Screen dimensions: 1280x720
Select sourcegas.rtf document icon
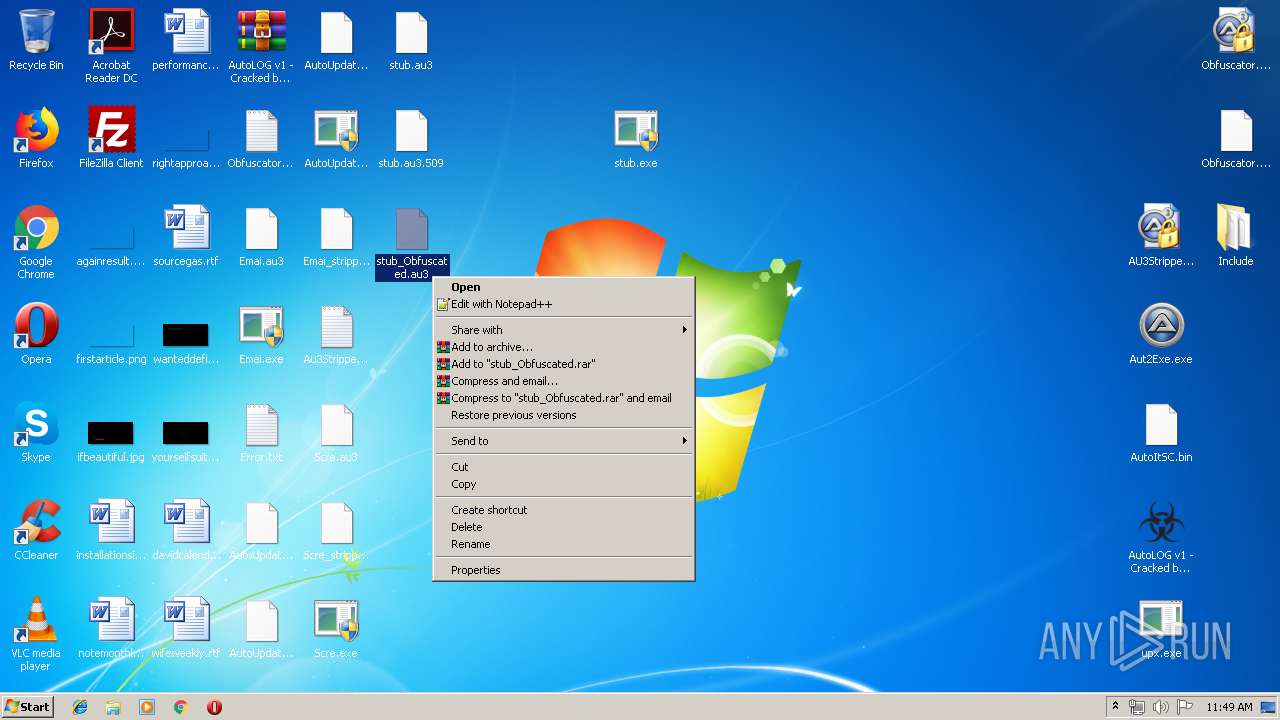click(x=186, y=236)
